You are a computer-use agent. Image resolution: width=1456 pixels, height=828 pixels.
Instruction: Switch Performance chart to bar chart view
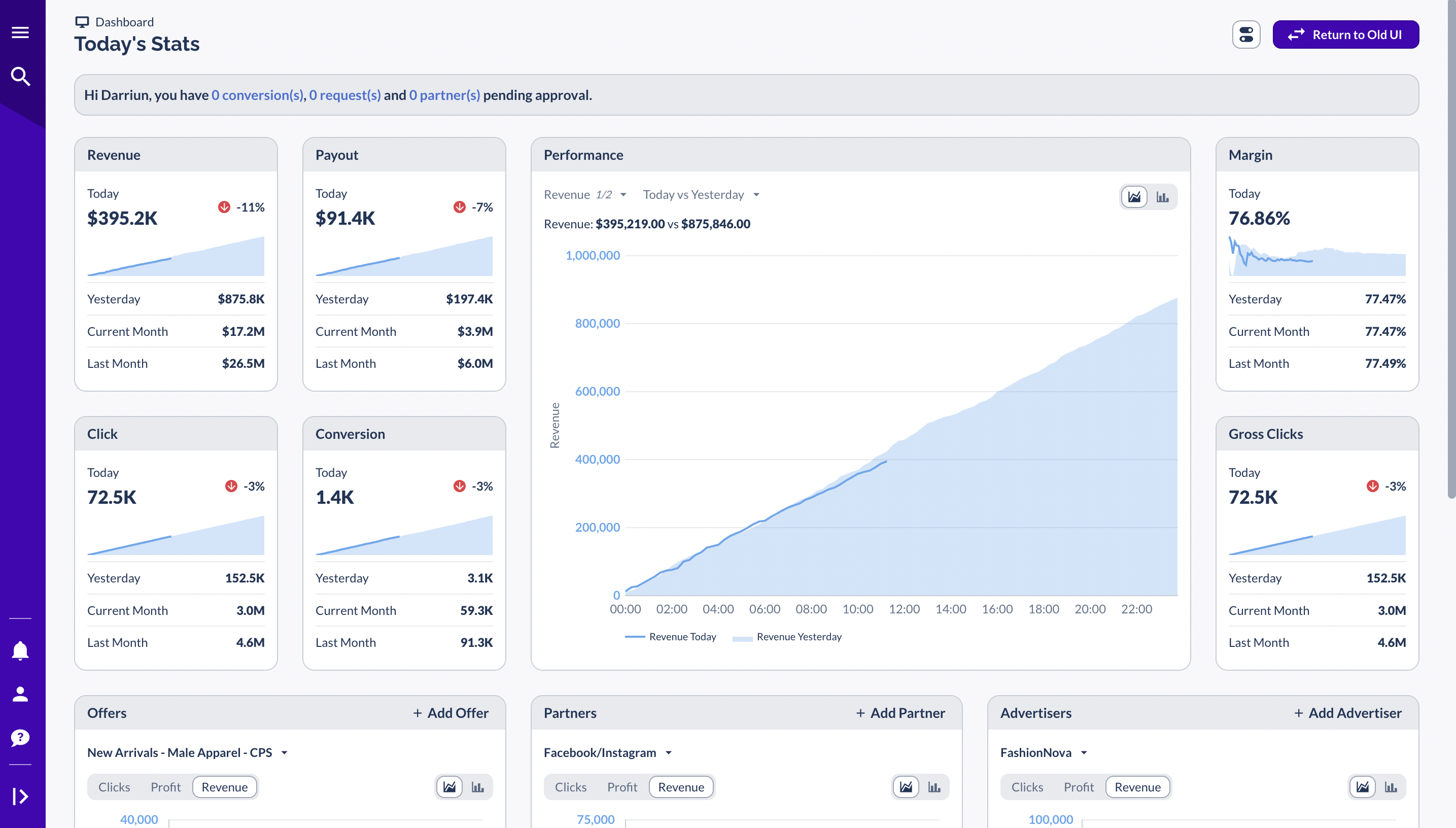1163,197
